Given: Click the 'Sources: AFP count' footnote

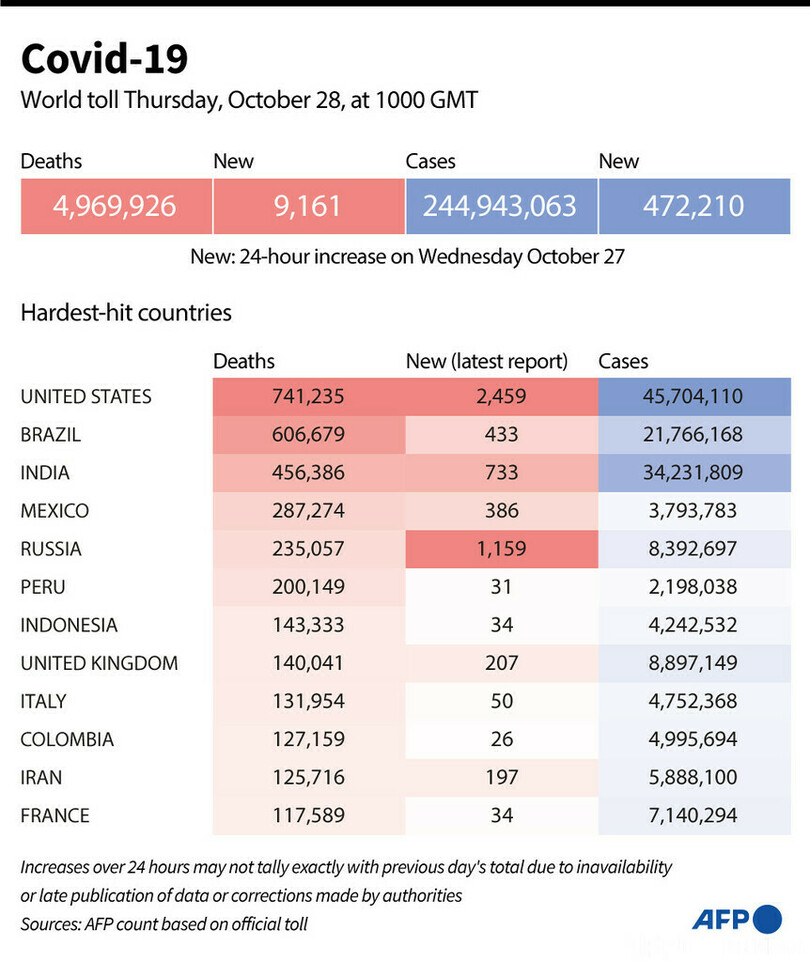Looking at the screenshot, I should click(164, 923).
